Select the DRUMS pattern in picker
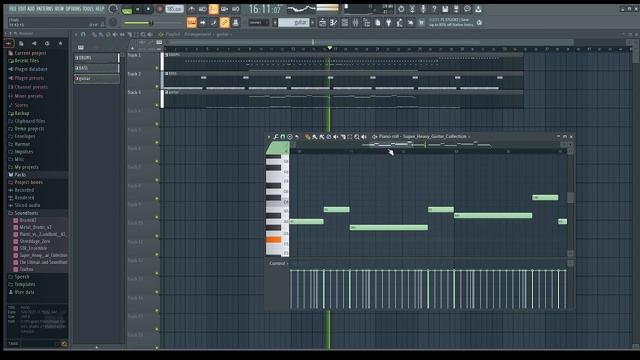 click(96, 58)
